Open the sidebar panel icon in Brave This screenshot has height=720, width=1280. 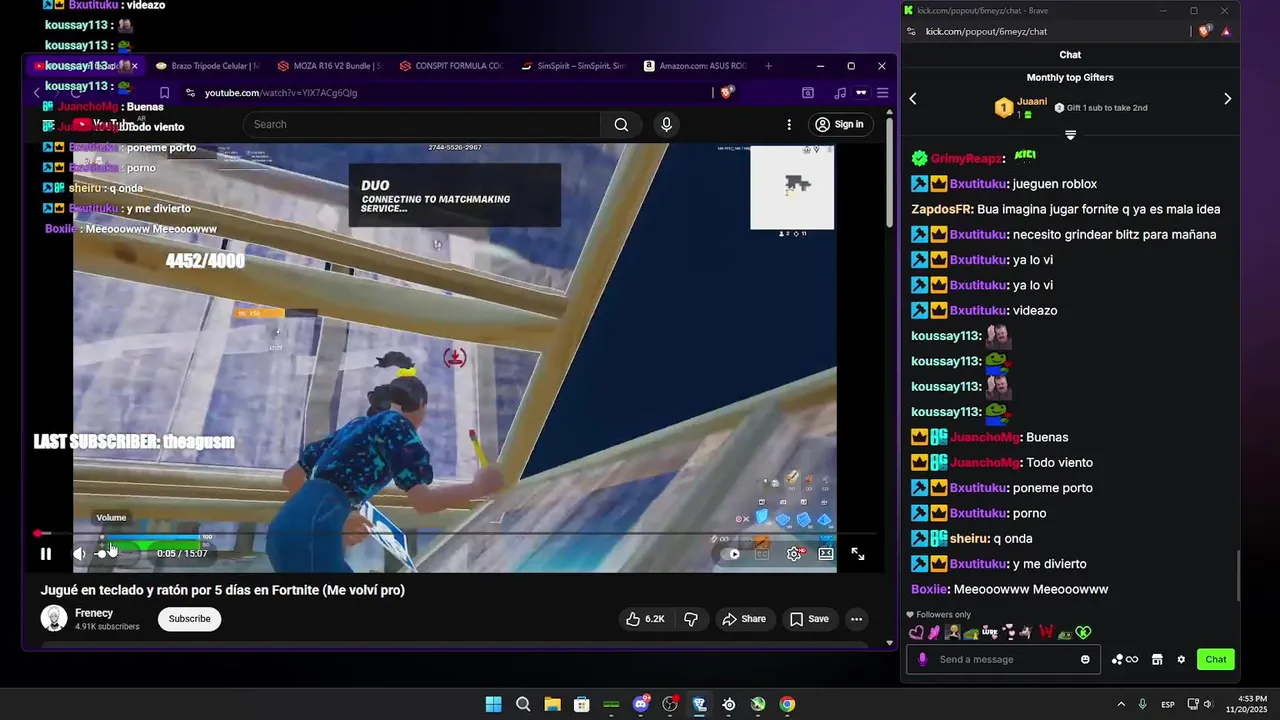pos(808,93)
